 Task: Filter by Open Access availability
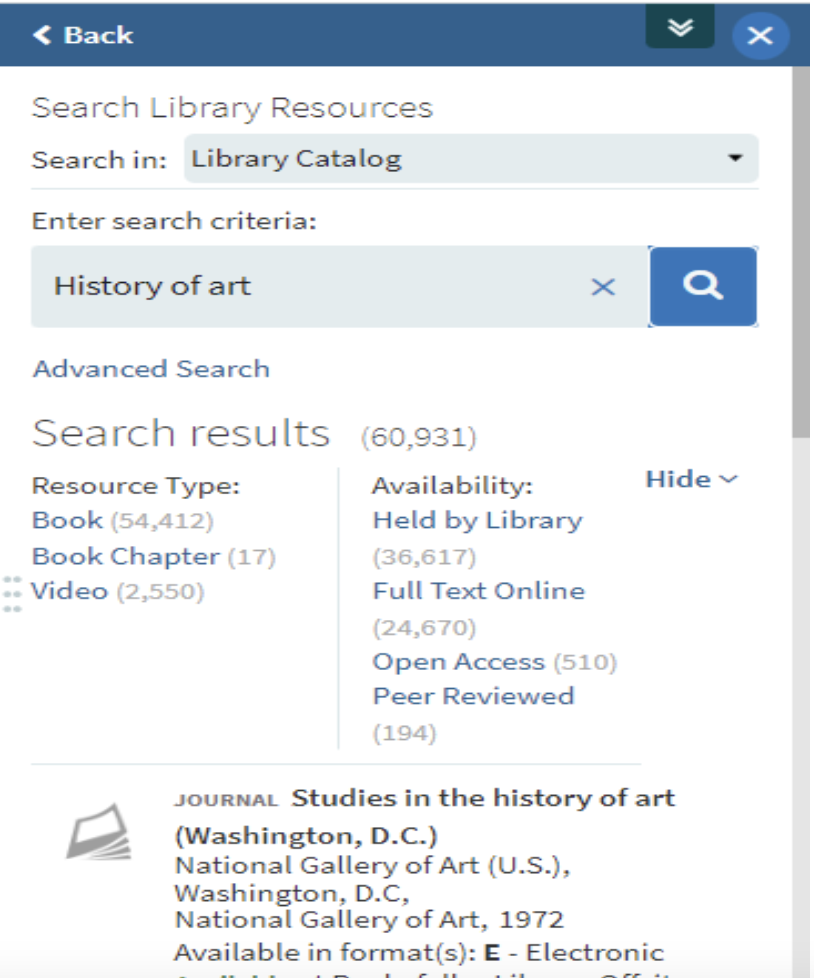[x=458, y=661]
